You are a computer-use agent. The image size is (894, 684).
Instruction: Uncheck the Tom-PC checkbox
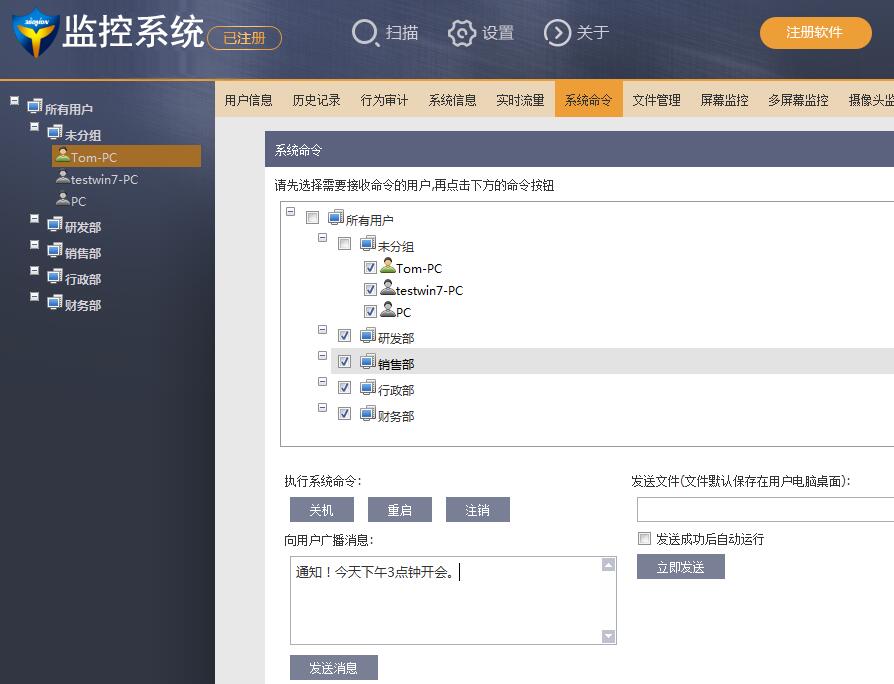[370, 268]
